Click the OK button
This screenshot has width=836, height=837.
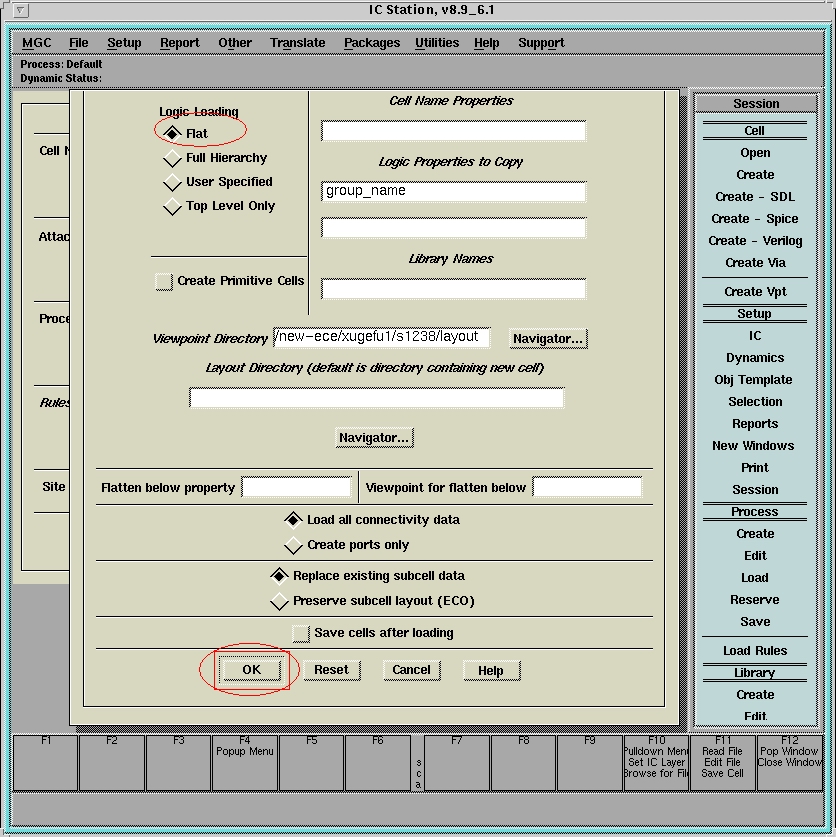tap(251, 670)
